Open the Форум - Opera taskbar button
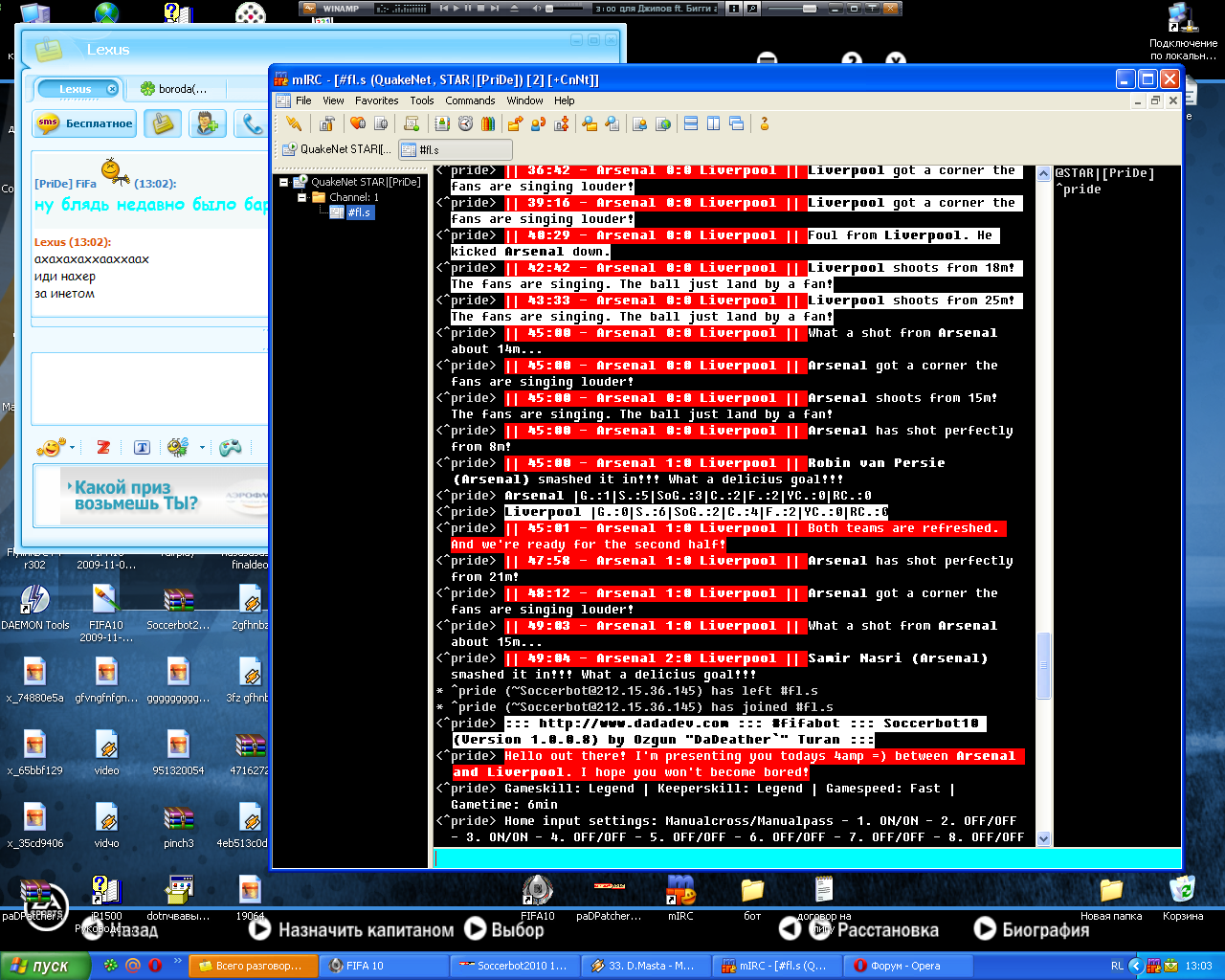The image size is (1225, 980). pos(910,966)
